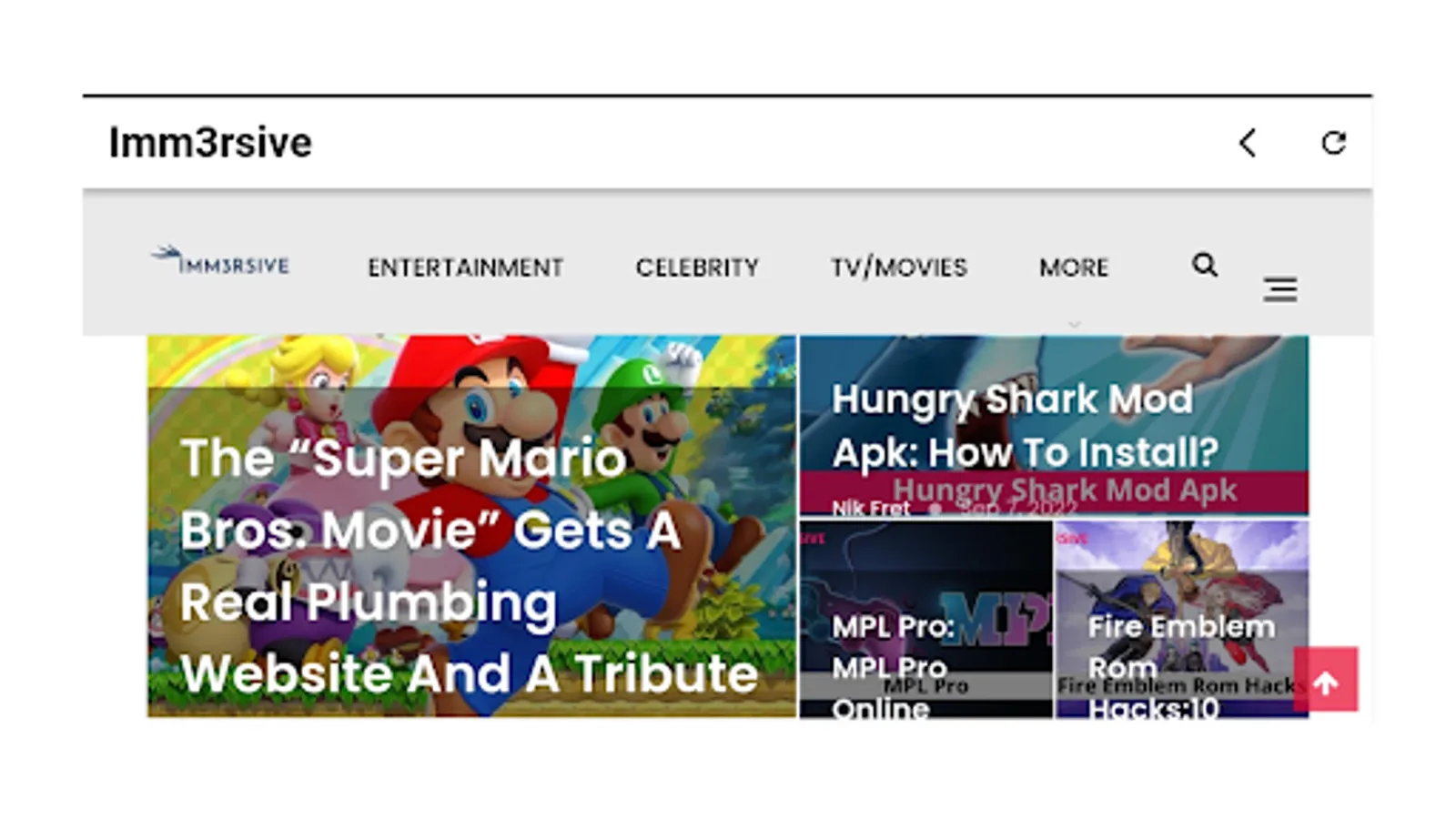Open the Super Mario Bros. Movie article
The width and height of the screenshot is (1456, 819).
point(471,527)
